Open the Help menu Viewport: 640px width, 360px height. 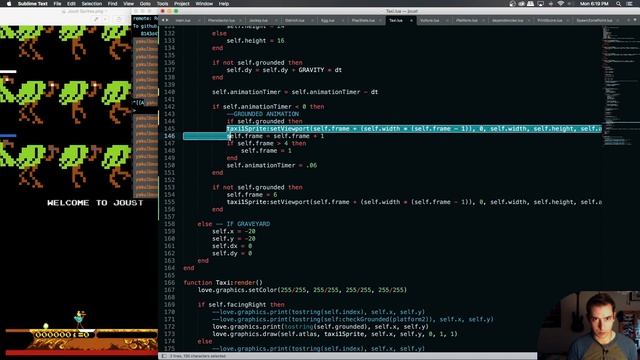[x=224, y=4]
